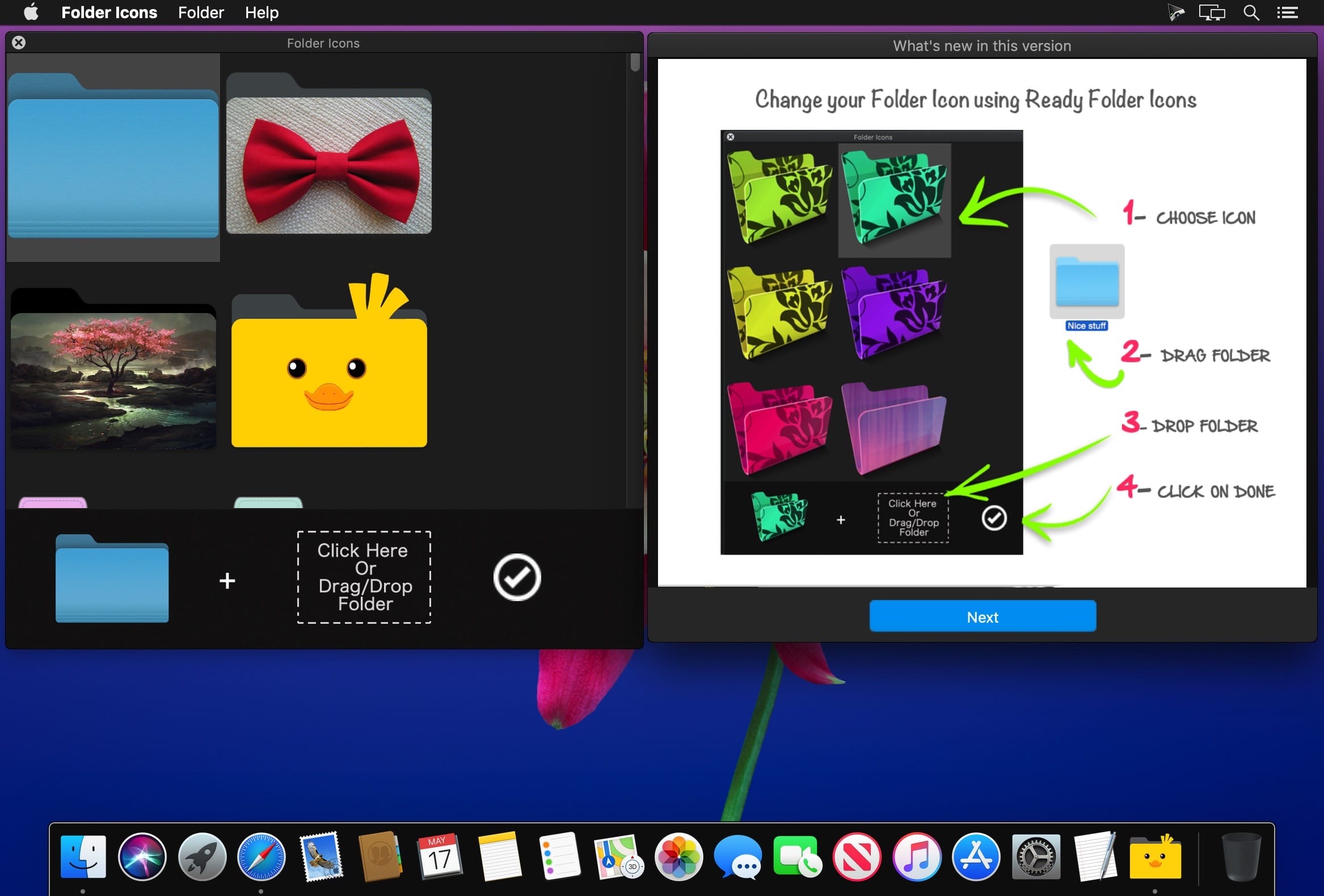Launch Safari from the dock
Screen dimensions: 1324x896
(x=261, y=856)
